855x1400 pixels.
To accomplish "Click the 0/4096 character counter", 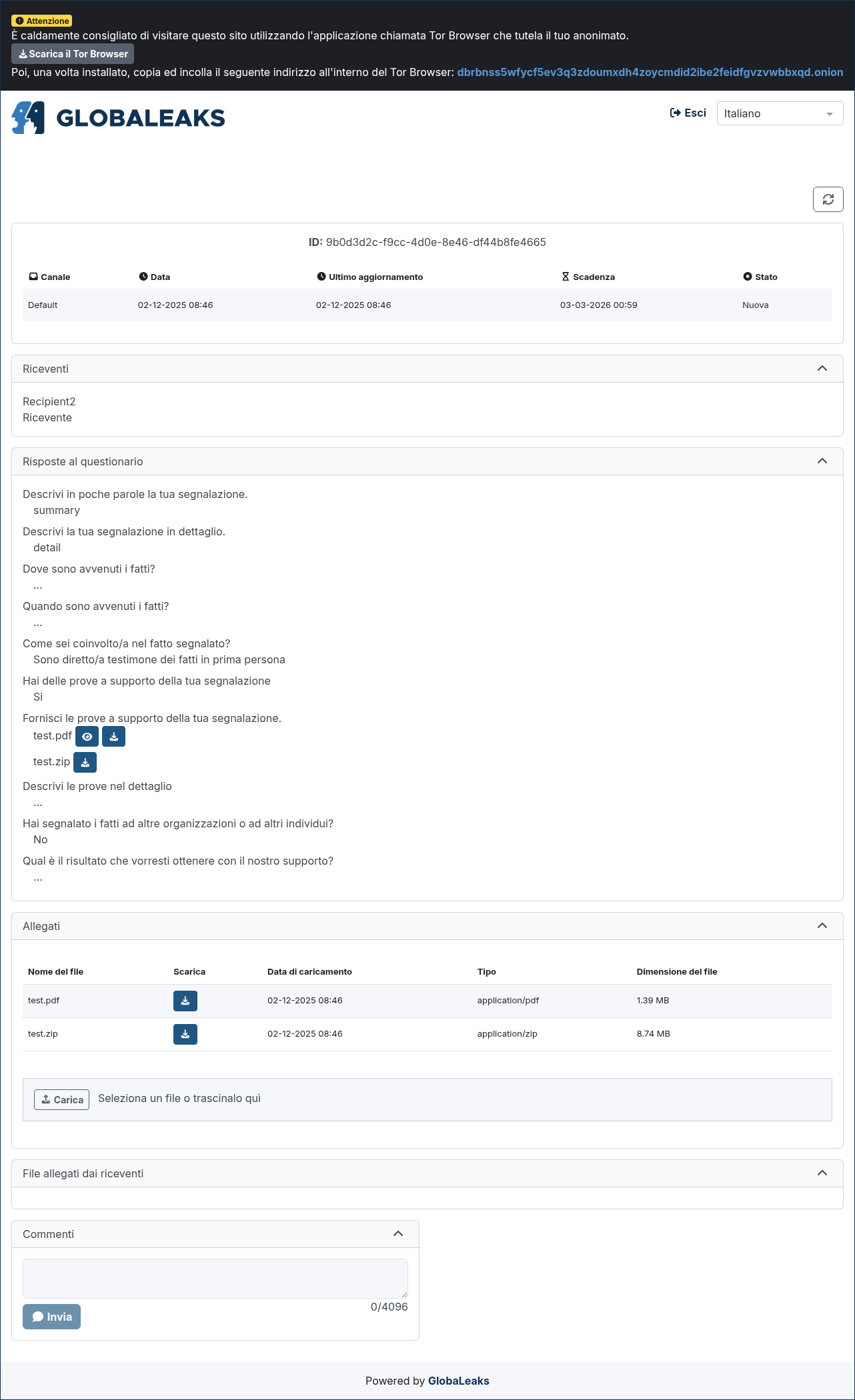I will point(389,1307).
